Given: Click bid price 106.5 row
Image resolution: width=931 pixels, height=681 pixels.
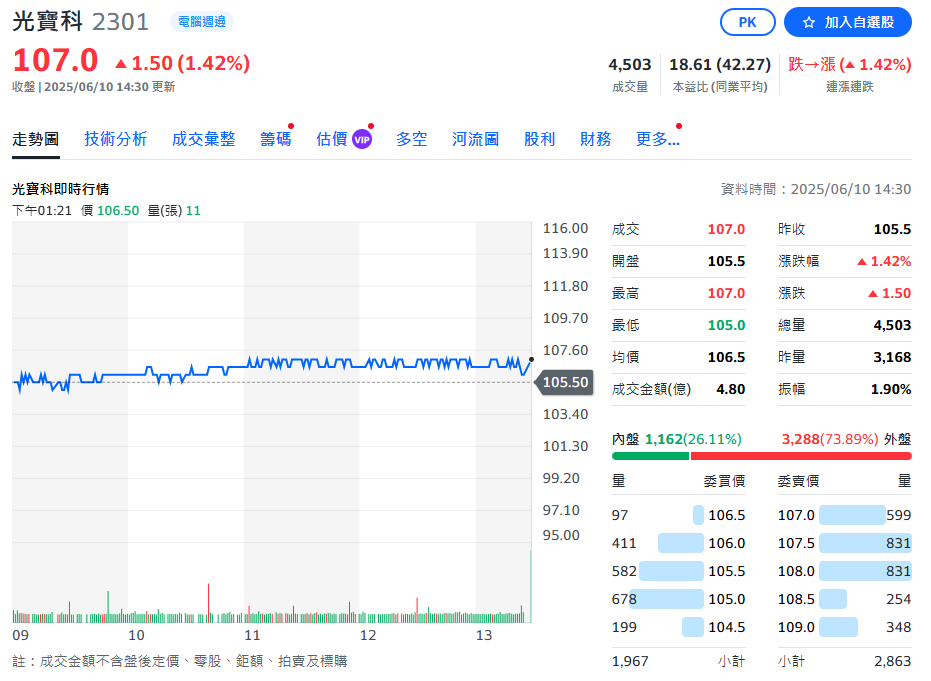Looking at the screenshot, I should (x=678, y=515).
